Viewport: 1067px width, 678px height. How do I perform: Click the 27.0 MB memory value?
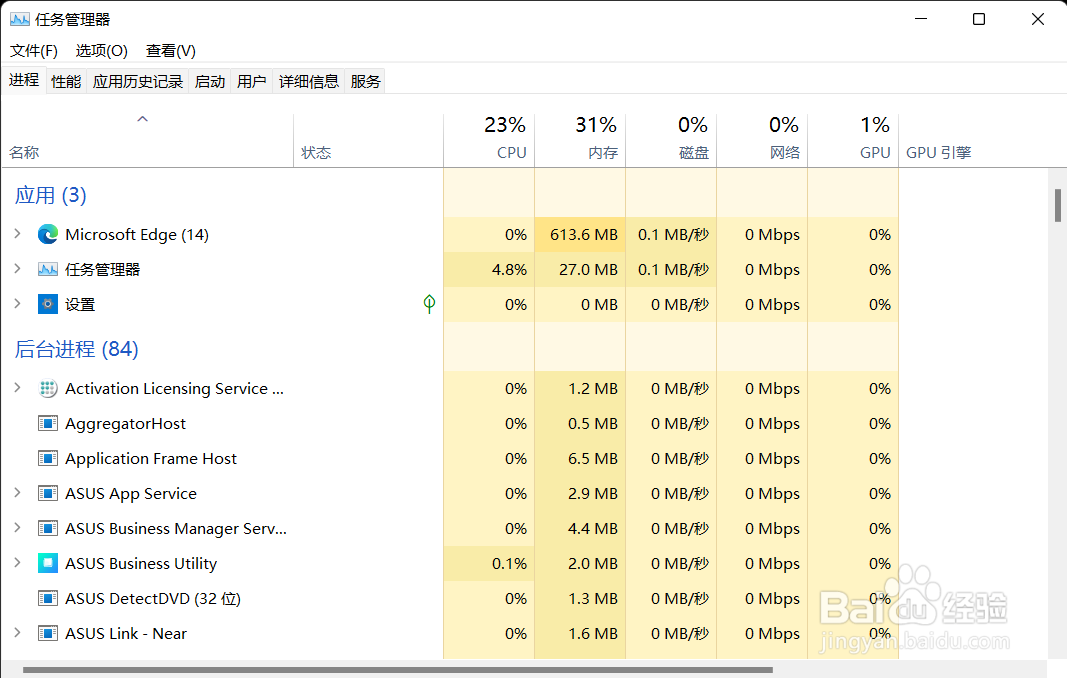[589, 270]
